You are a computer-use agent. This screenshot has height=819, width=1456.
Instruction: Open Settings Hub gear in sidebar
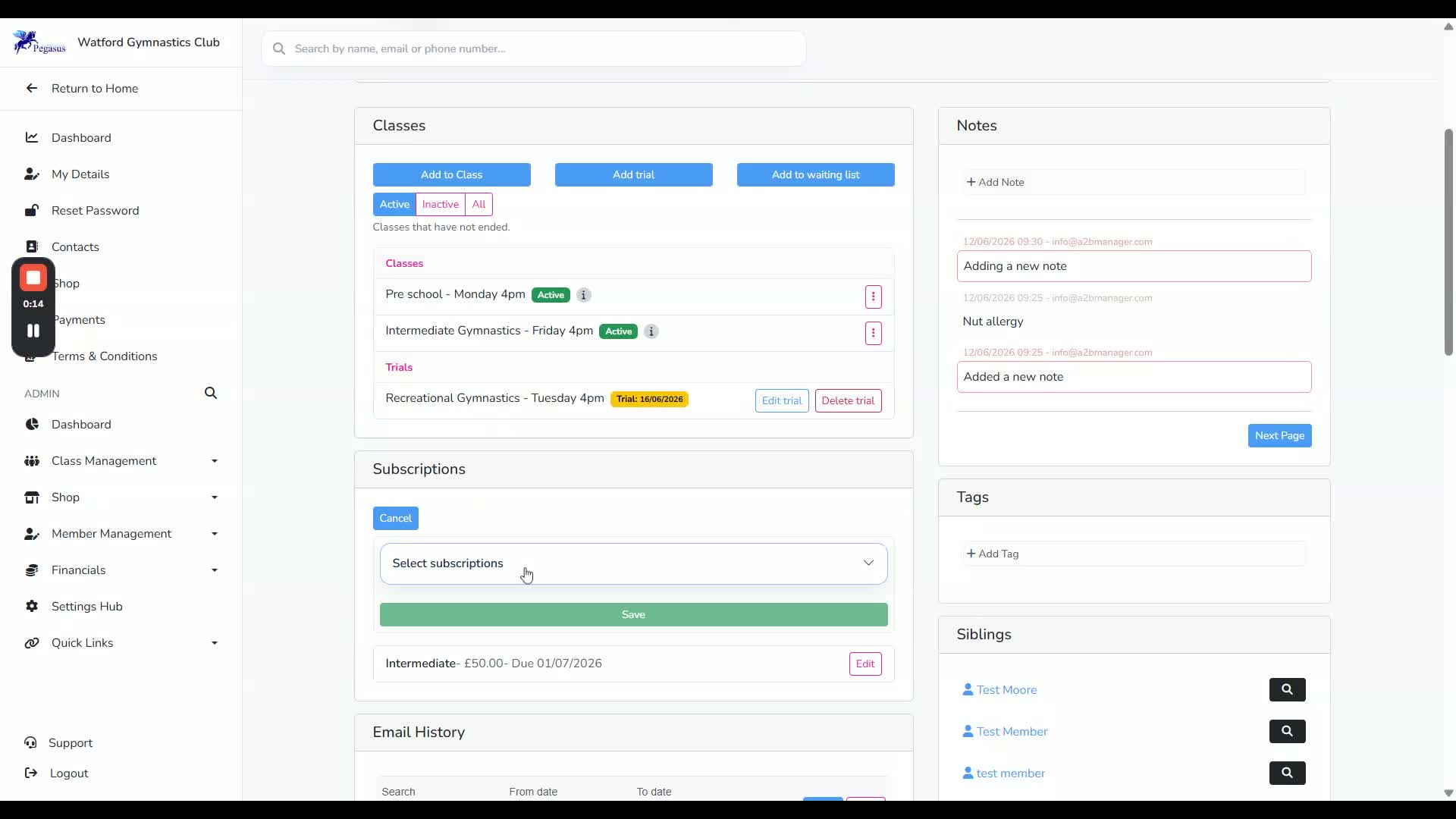coord(32,606)
